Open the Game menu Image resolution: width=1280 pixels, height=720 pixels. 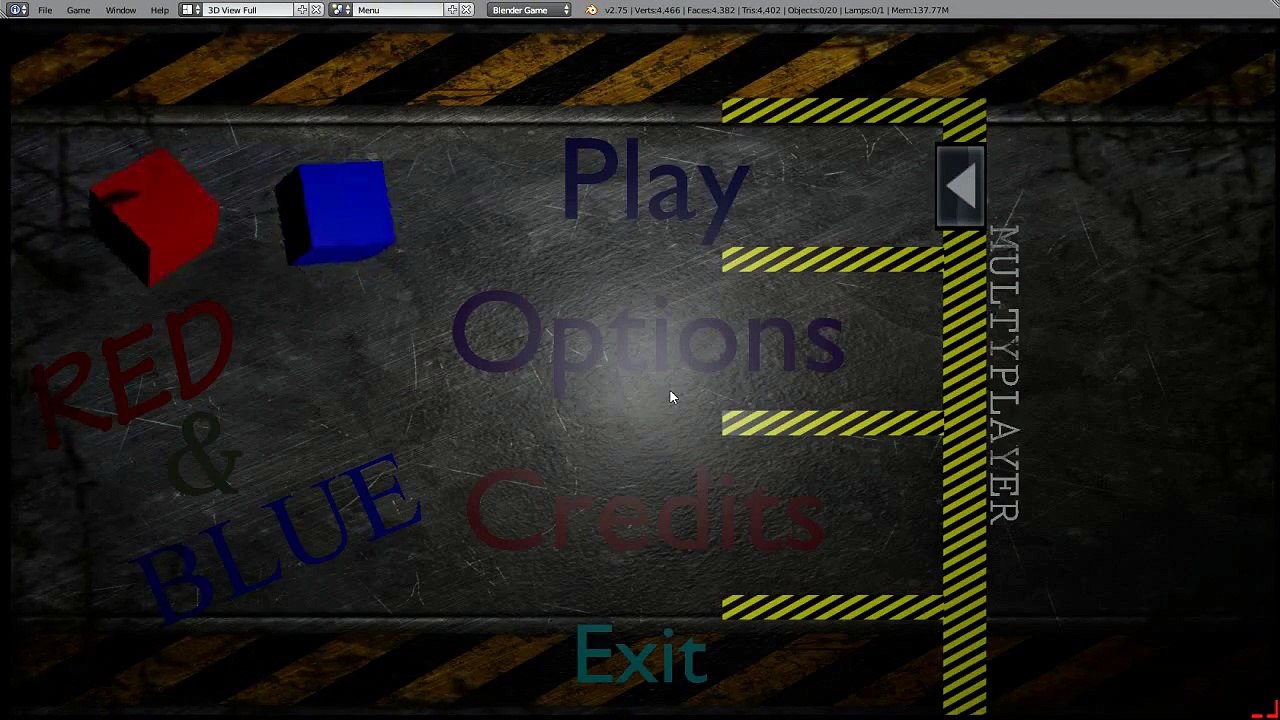78,10
